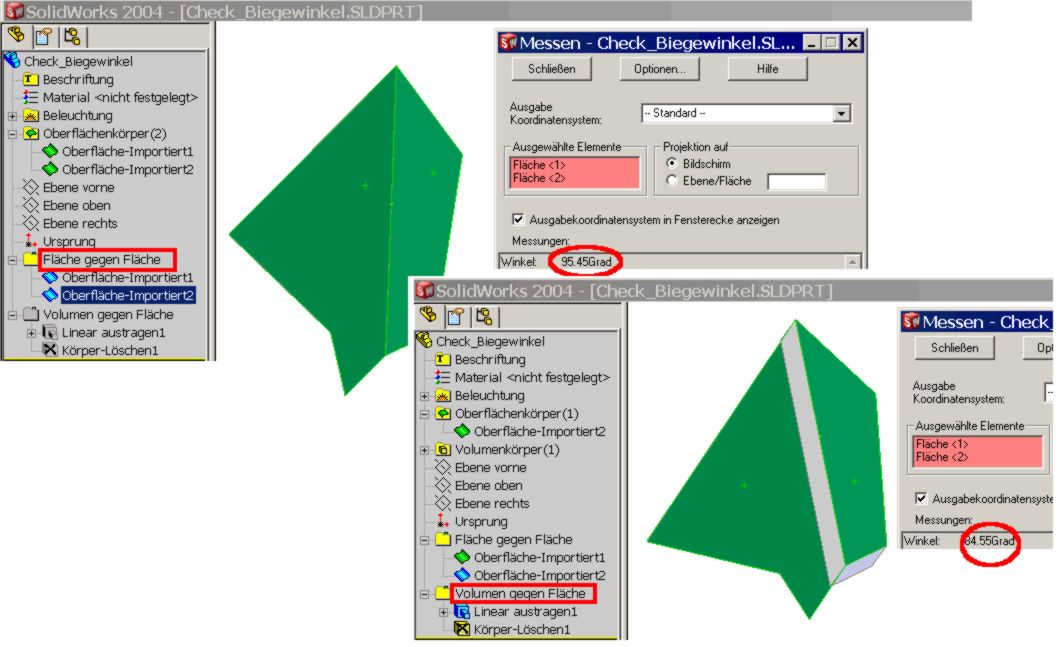Screen dimensions: 1058x647
Task: Click yellow Fläche gegen Fläche folder icon, upper tree
Action: click(31, 259)
